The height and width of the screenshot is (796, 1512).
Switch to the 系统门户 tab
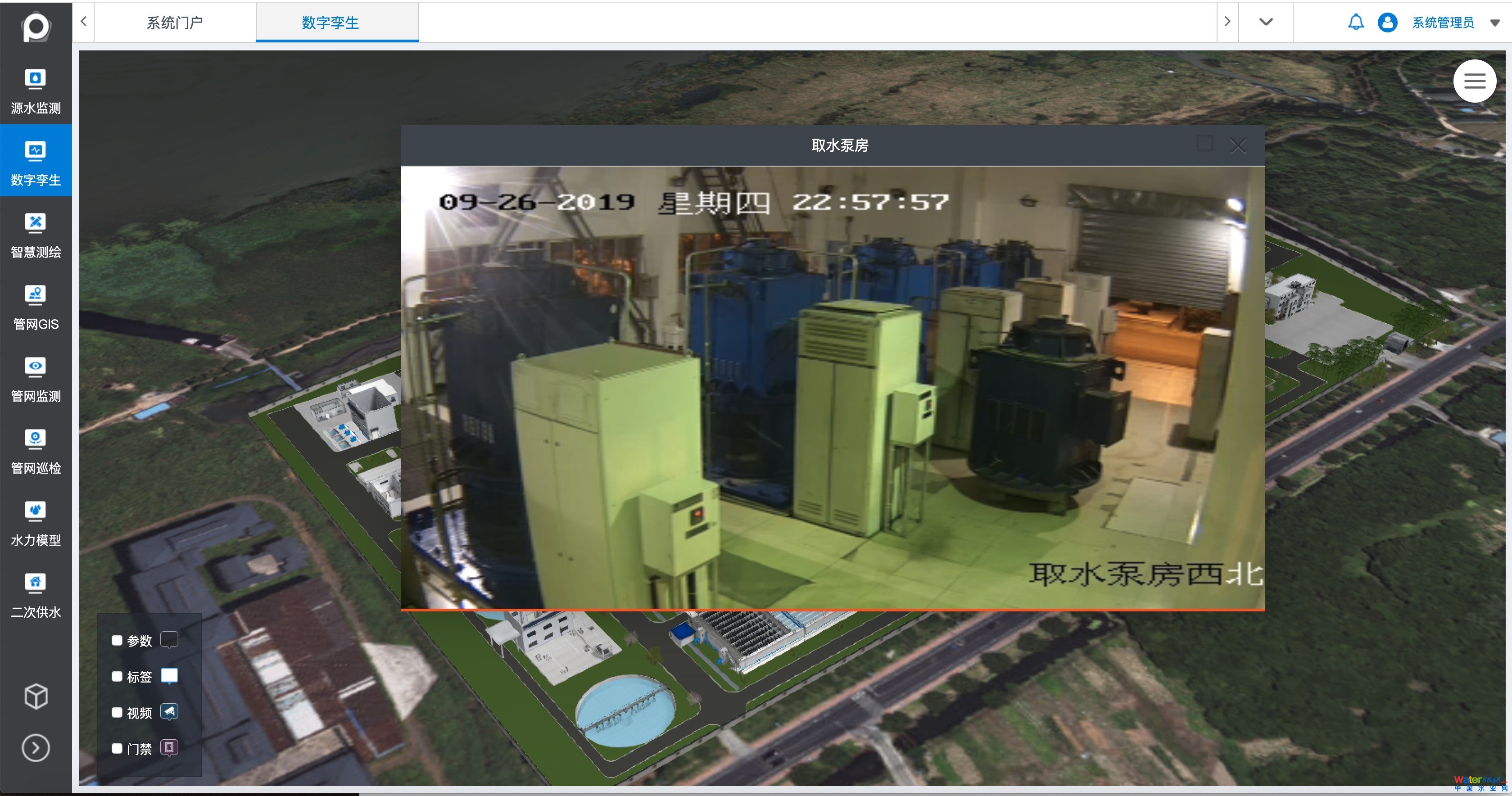pyautogui.click(x=174, y=23)
